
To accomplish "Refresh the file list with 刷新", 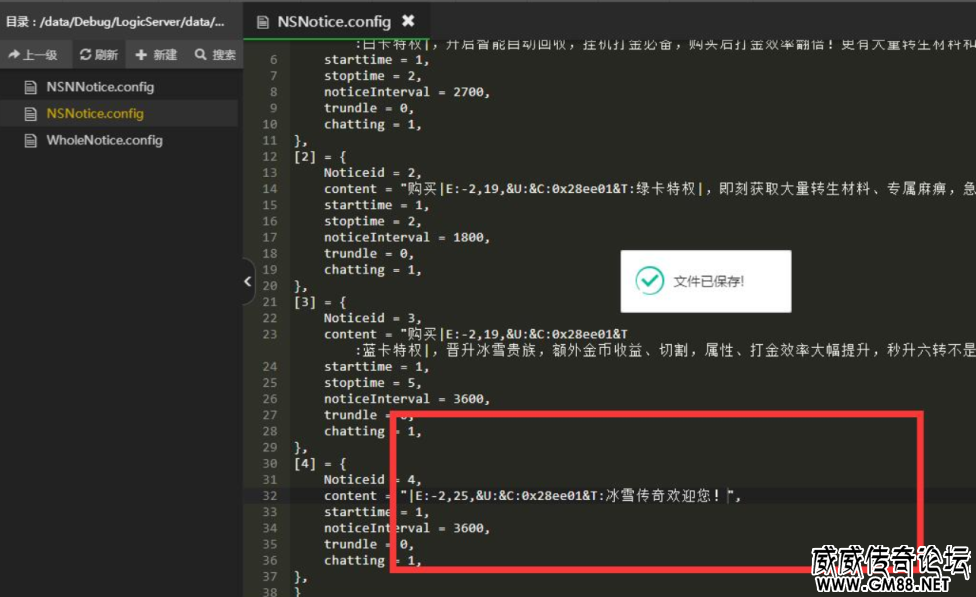I will coord(98,55).
